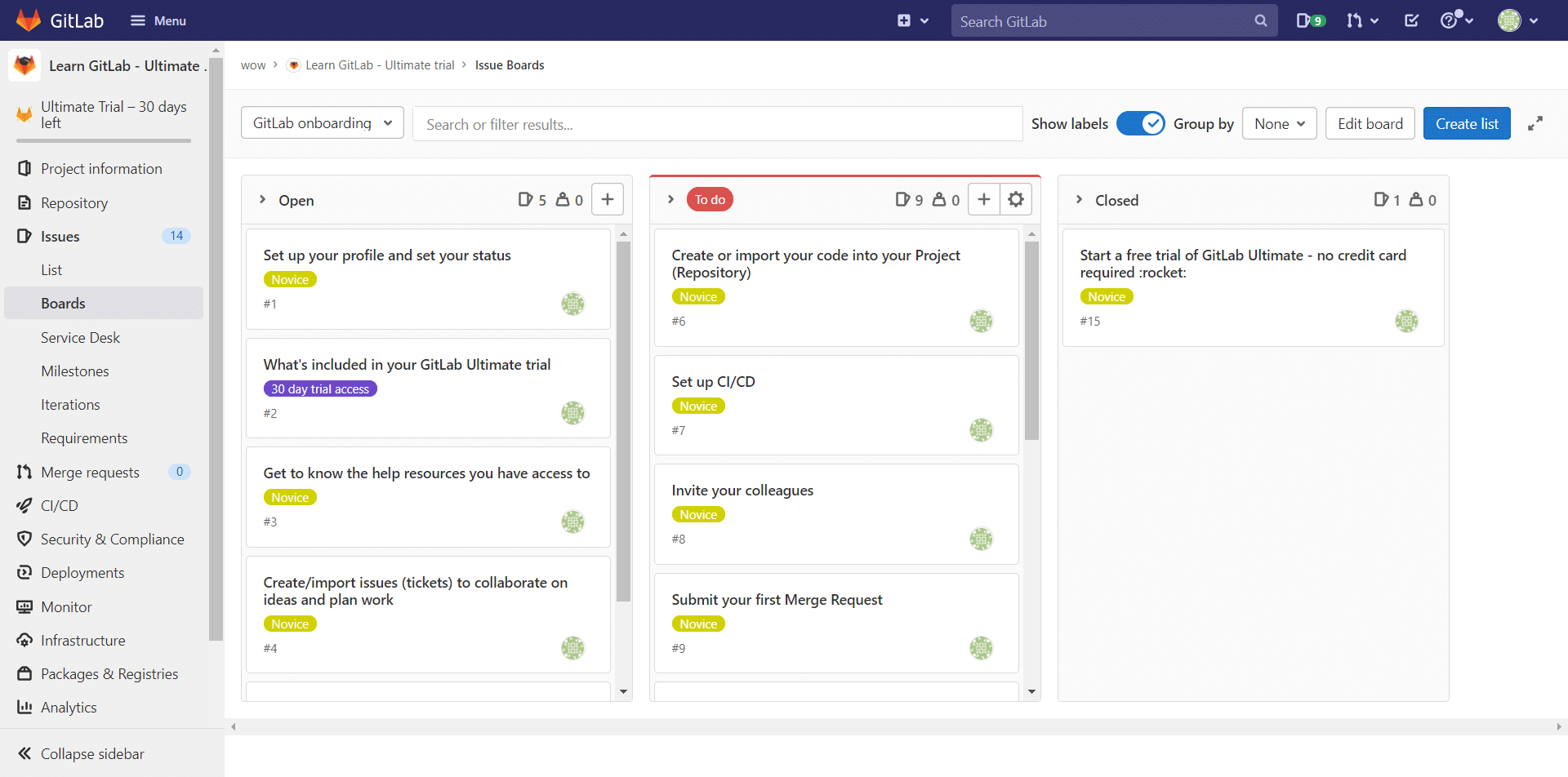Viewport: 1568px width, 777px height.
Task: Open issues counter icon in top bar
Action: click(x=1311, y=20)
